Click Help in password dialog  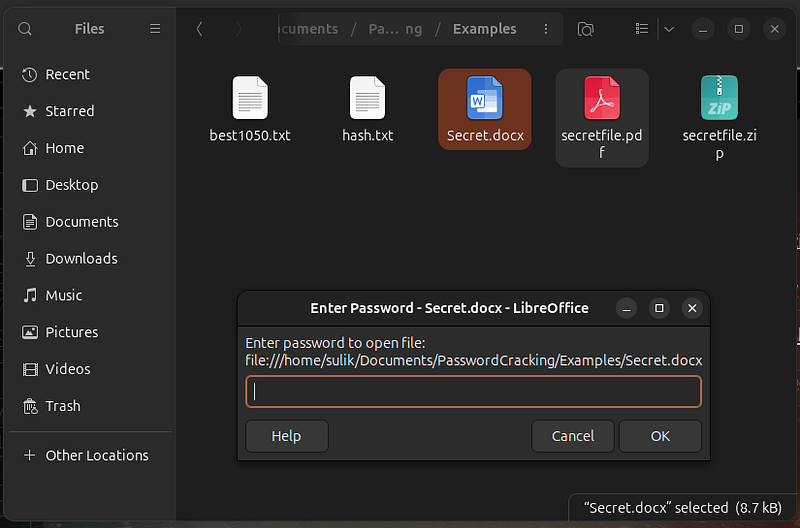click(287, 436)
